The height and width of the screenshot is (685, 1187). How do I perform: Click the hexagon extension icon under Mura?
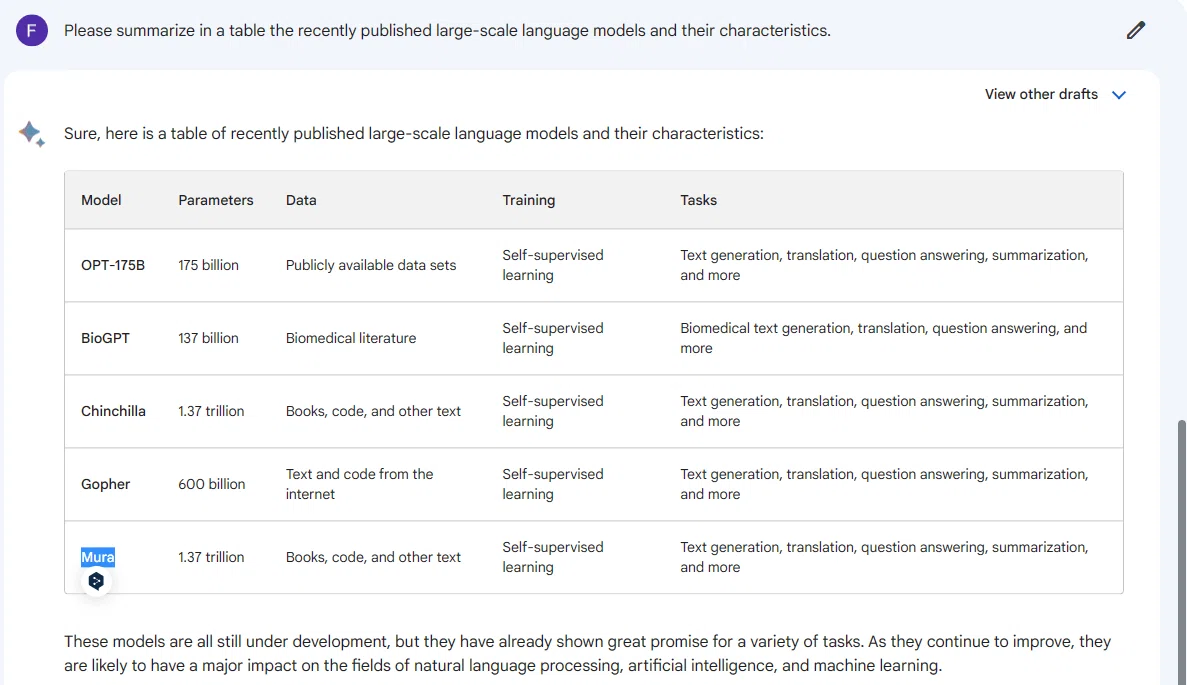coord(96,581)
